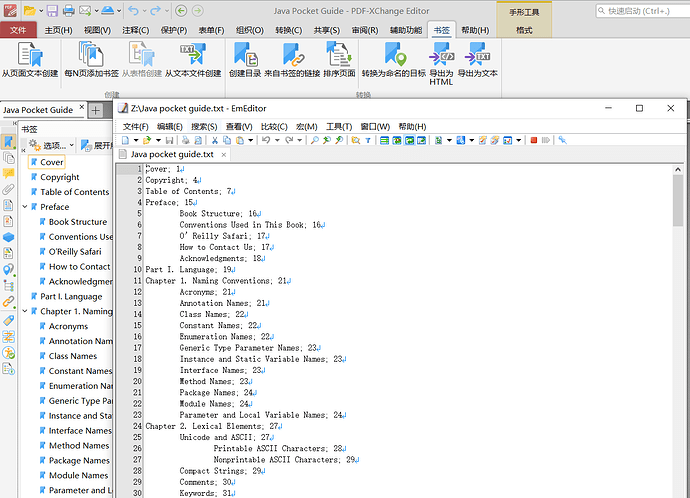The width and height of the screenshot is (690, 498).
Task: Convert to named destinations (转换为命名的目标)
Action: [x=394, y=60]
